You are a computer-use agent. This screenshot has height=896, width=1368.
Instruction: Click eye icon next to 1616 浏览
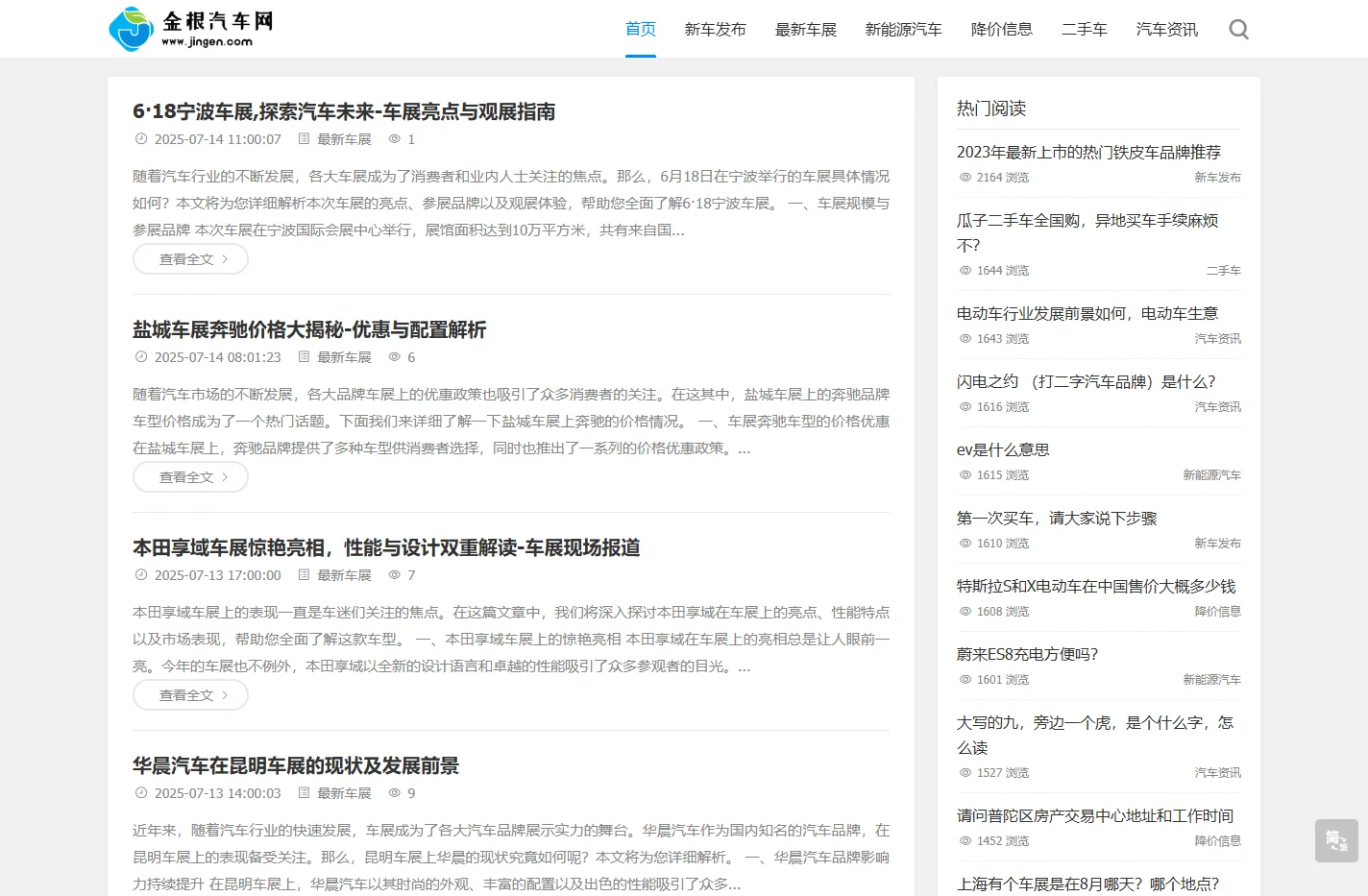(x=965, y=407)
